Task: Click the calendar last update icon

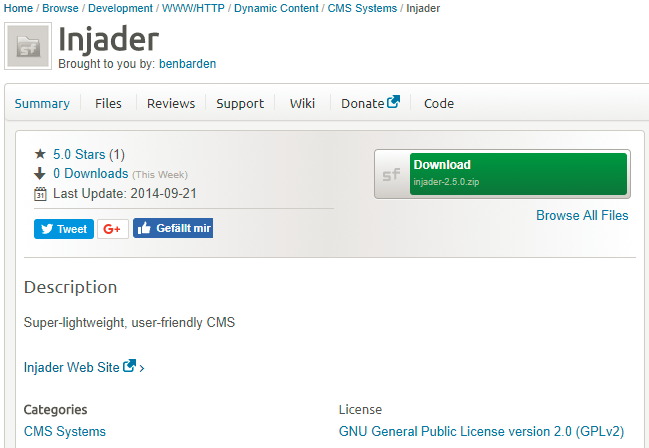Action: 40,194
